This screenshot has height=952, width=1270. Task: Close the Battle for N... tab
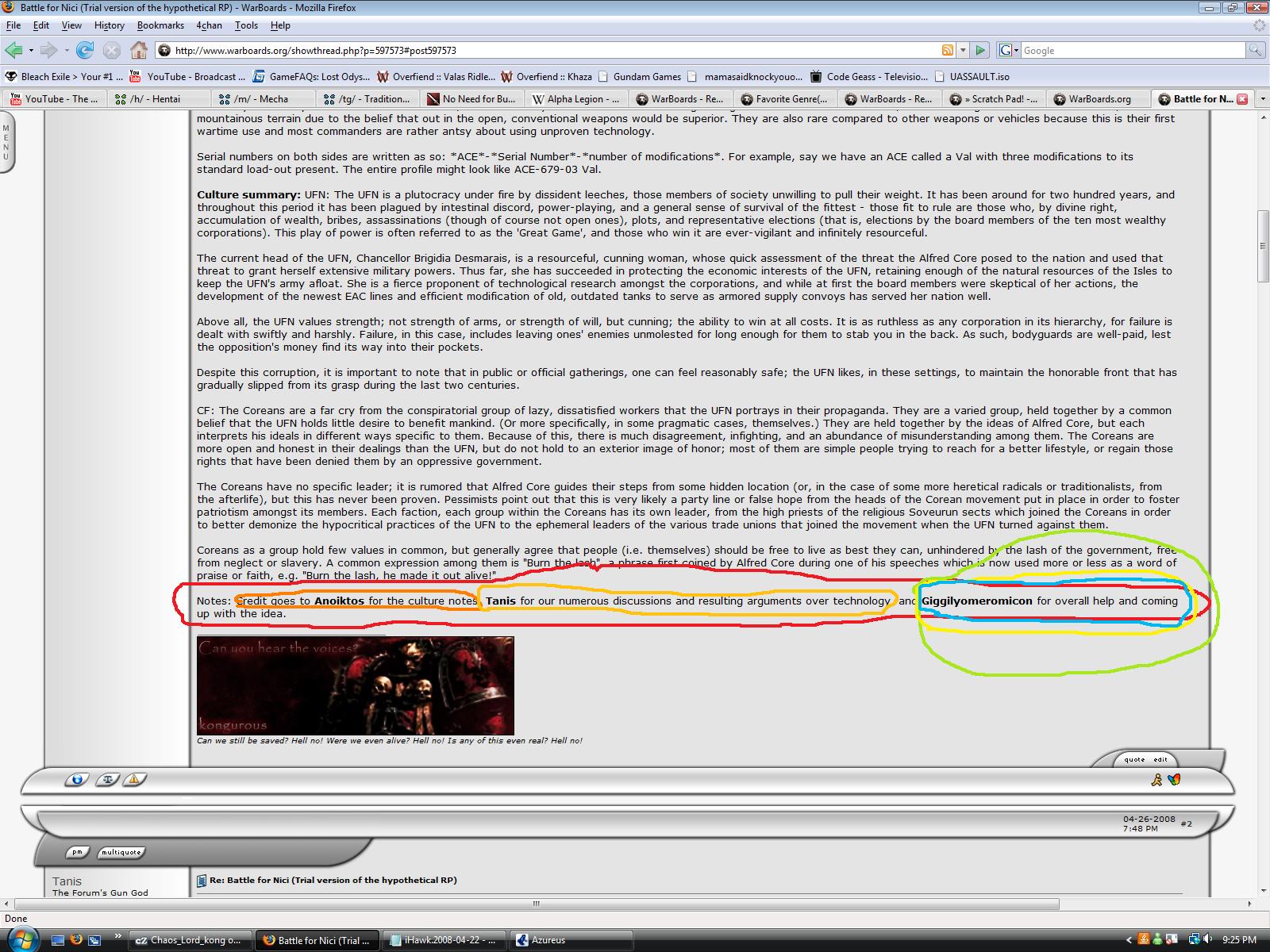[1242, 99]
